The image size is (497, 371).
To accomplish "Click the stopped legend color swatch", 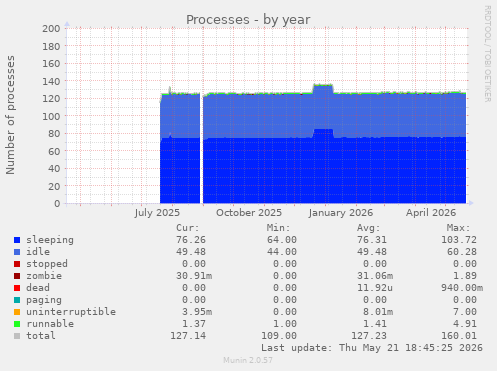I will click(x=17, y=264).
